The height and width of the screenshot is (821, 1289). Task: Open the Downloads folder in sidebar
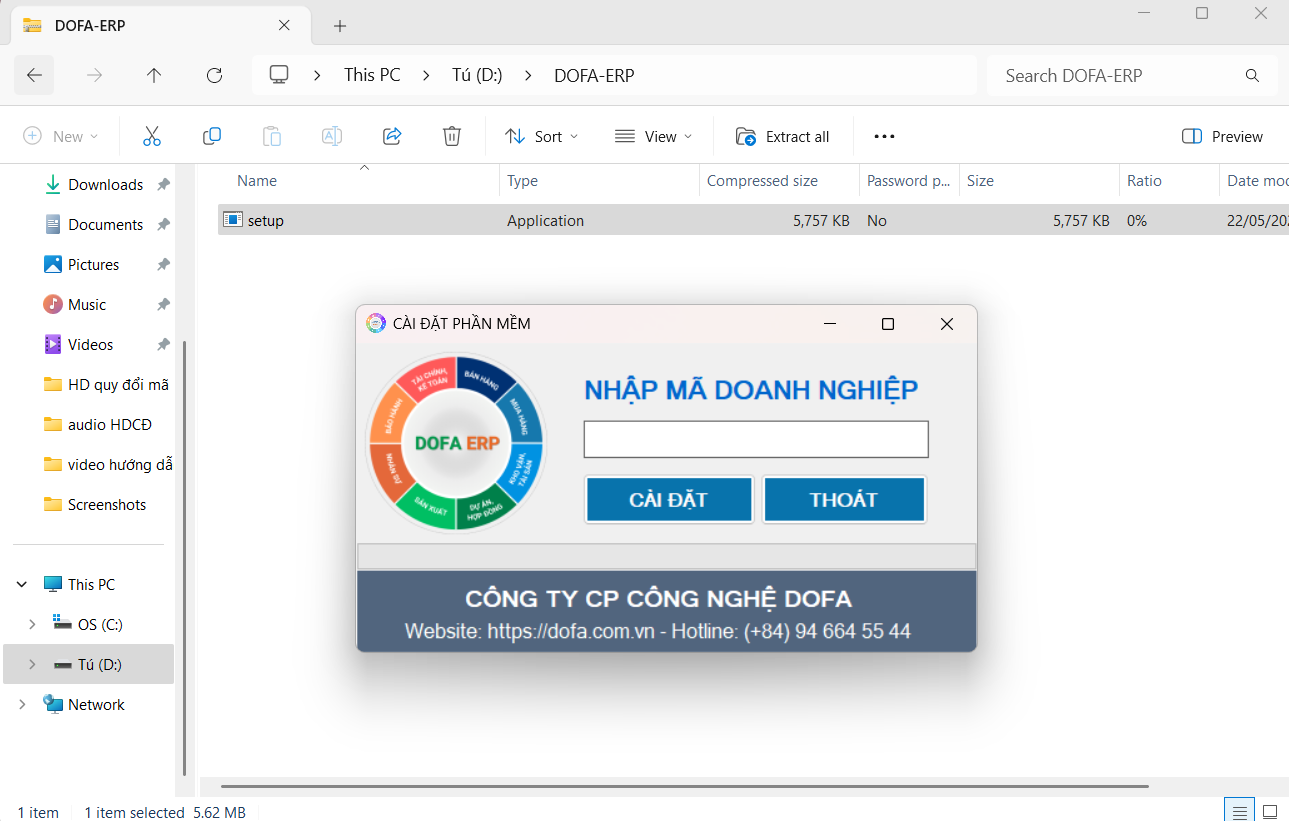tap(105, 185)
